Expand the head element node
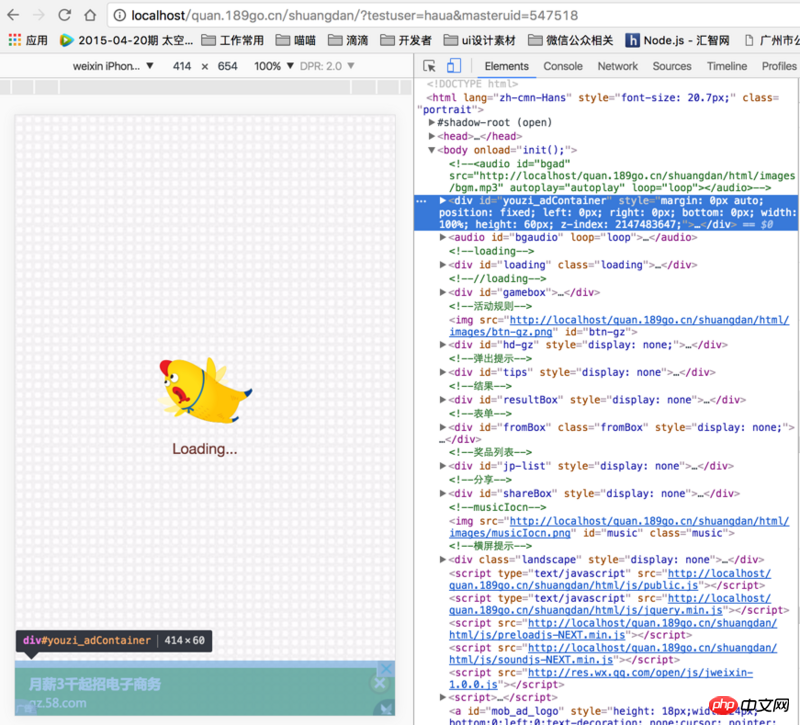 coord(432,136)
